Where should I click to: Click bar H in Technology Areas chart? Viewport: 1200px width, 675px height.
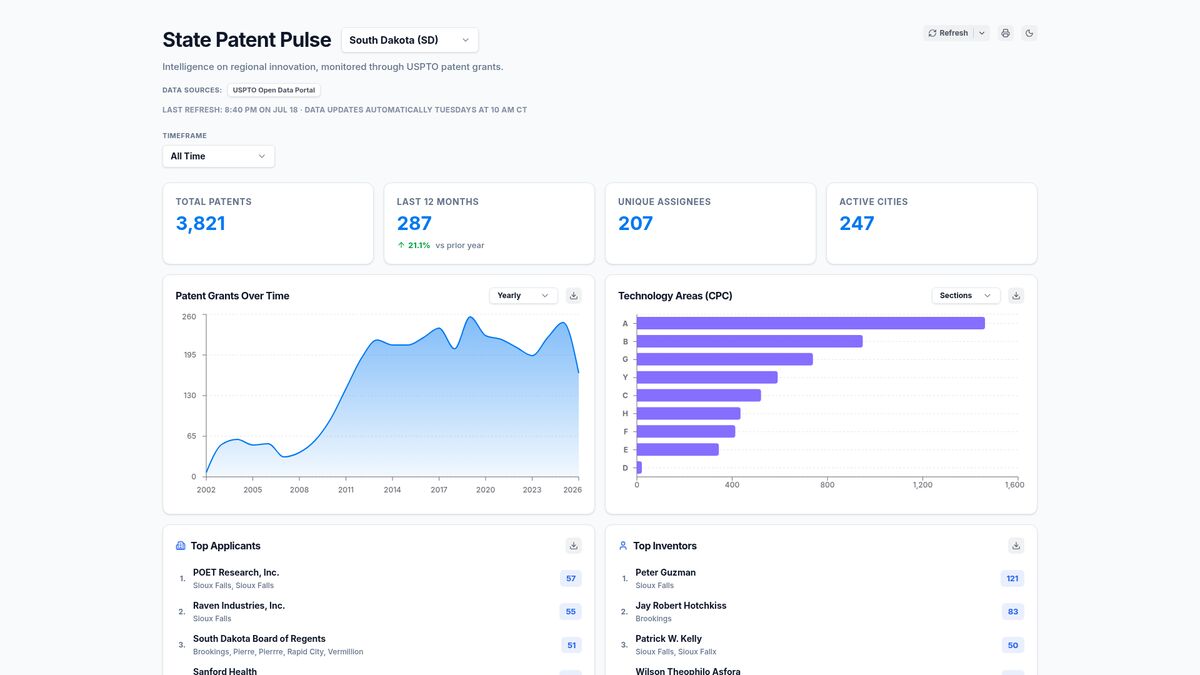click(x=689, y=413)
